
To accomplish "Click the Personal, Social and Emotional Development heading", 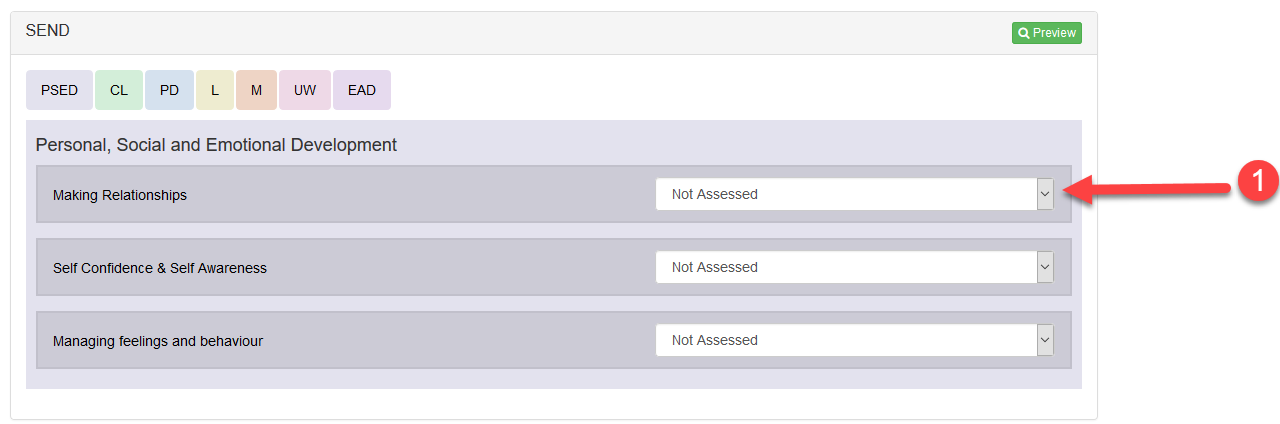I will 216,145.
